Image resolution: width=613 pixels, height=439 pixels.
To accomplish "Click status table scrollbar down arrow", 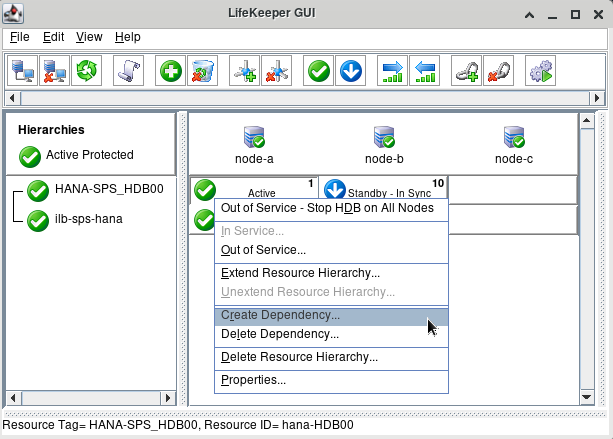I will [x=586, y=397].
